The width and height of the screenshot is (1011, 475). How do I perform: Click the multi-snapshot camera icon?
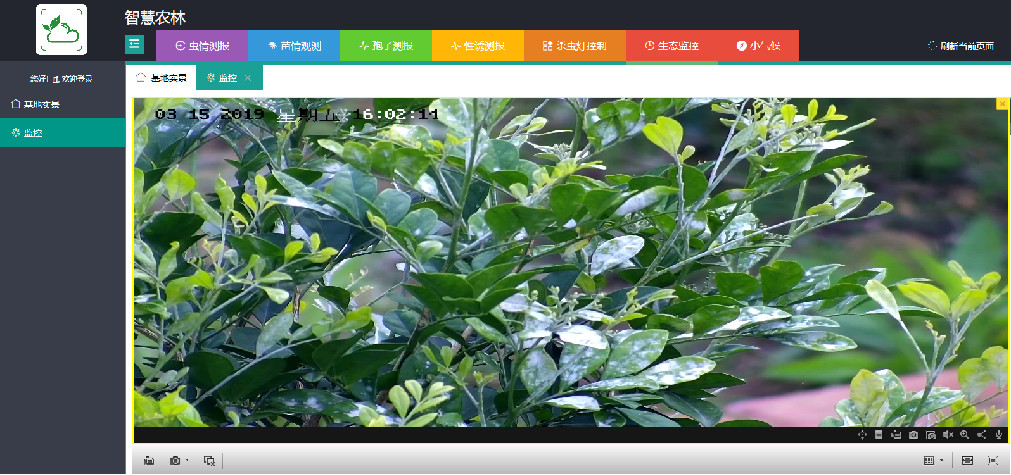coord(930,435)
